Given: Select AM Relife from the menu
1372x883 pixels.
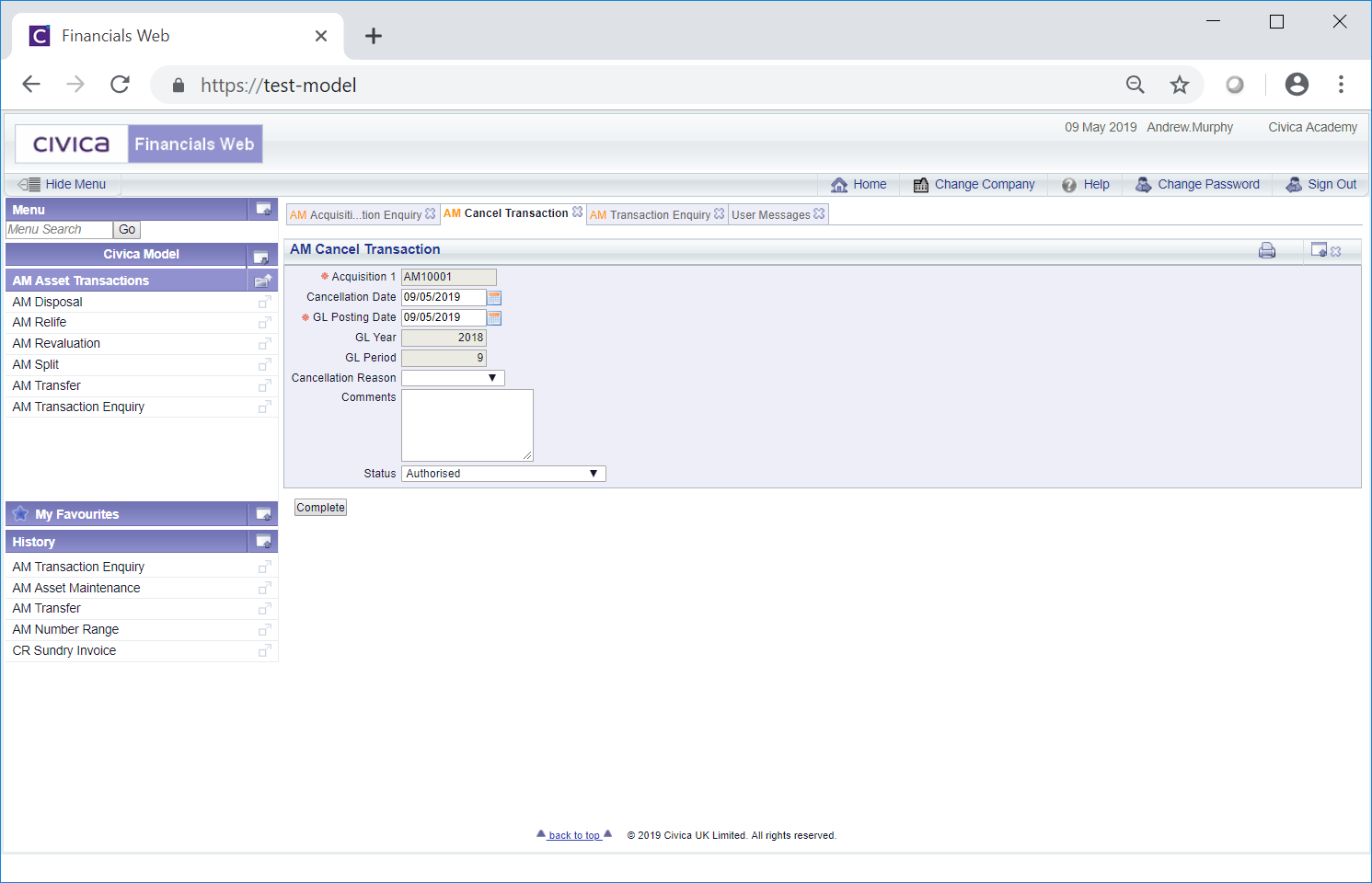Looking at the screenshot, I should pyautogui.click(x=40, y=323).
